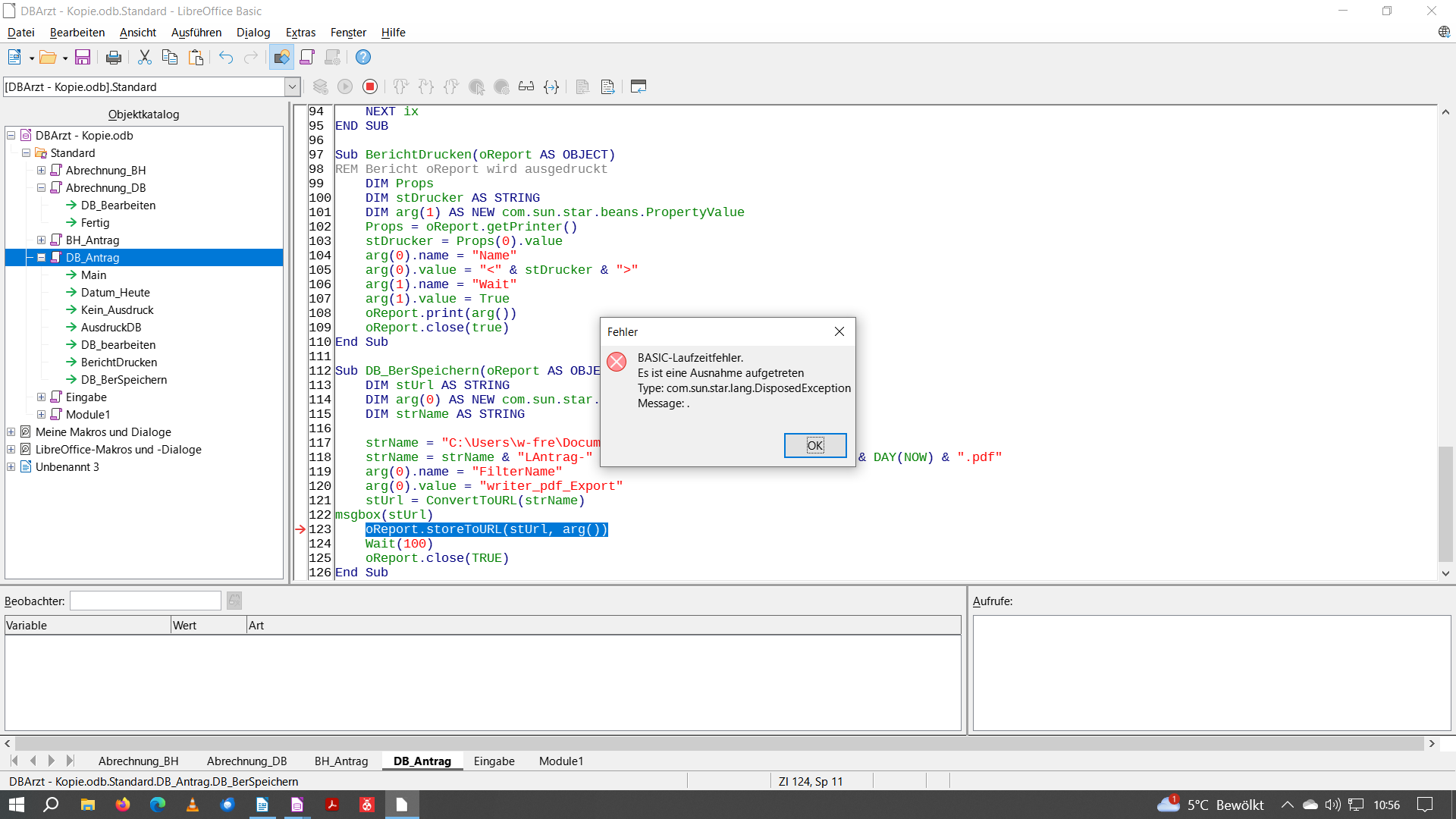Click the horizontal scrollbar right arrow

click(x=1432, y=743)
